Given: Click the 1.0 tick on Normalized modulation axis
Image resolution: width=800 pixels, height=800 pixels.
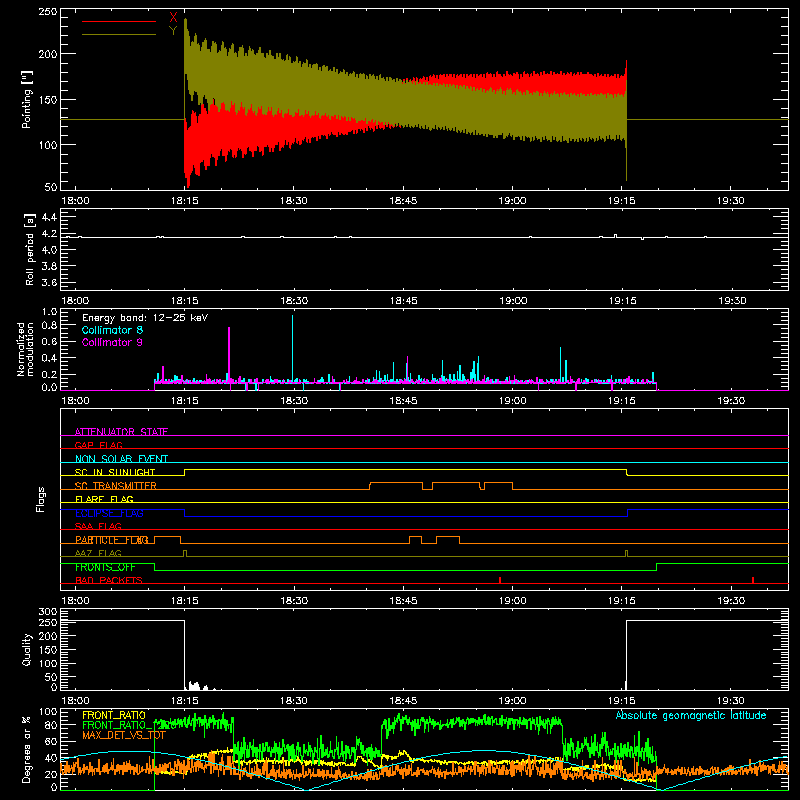Looking at the screenshot, I should click(x=49, y=312).
